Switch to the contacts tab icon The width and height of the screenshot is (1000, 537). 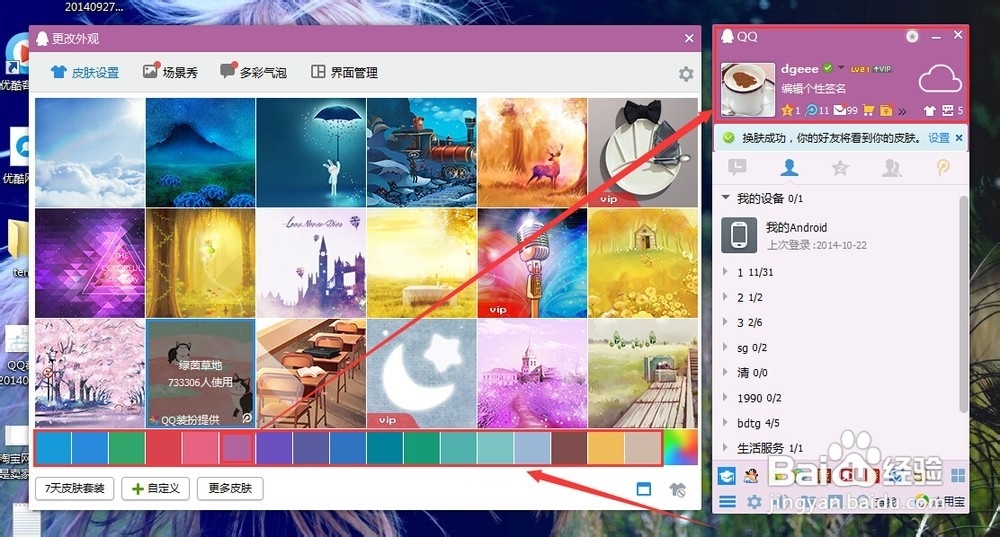click(789, 168)
